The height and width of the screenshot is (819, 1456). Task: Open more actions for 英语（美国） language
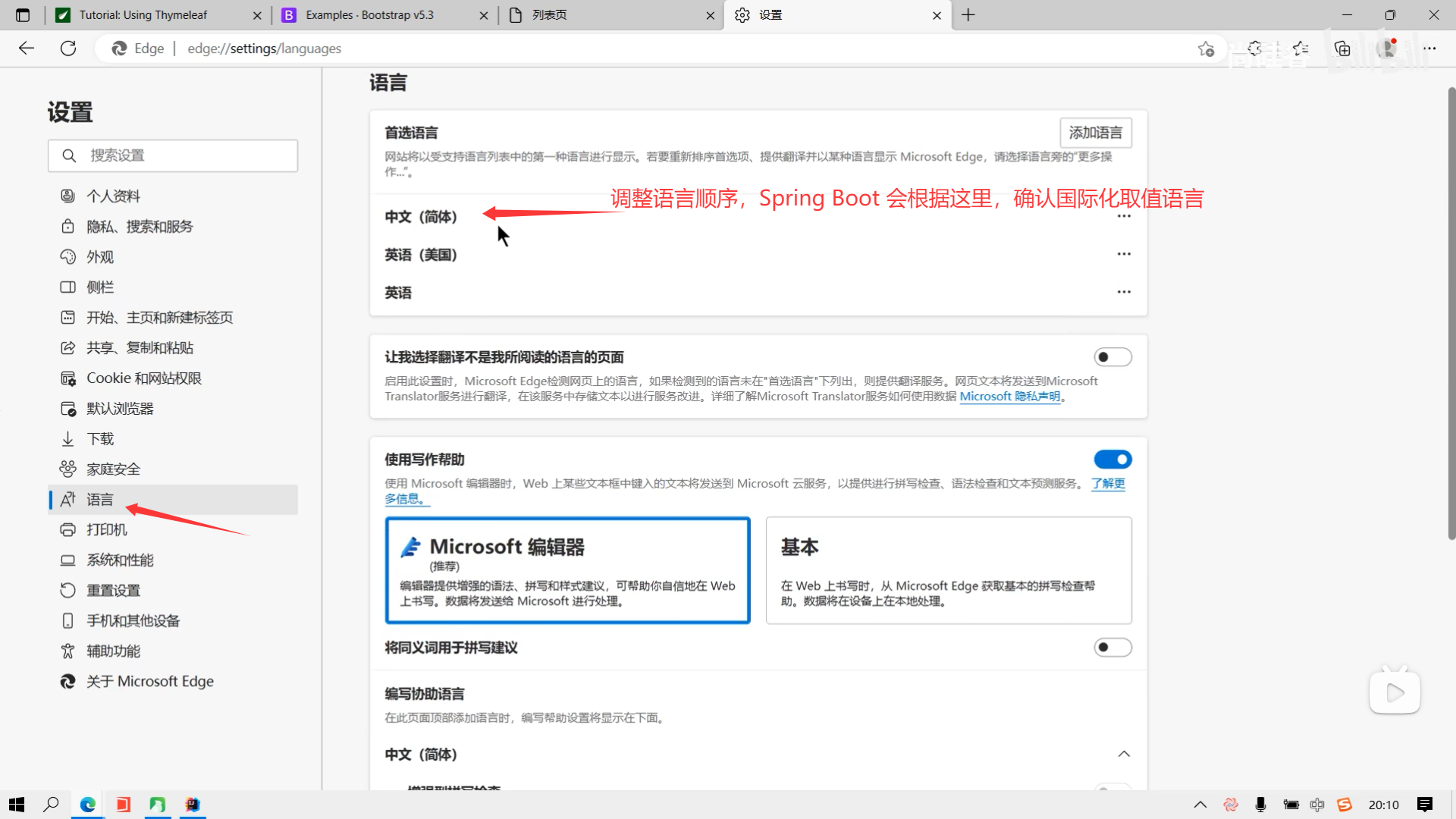(x=1124, y=254)
